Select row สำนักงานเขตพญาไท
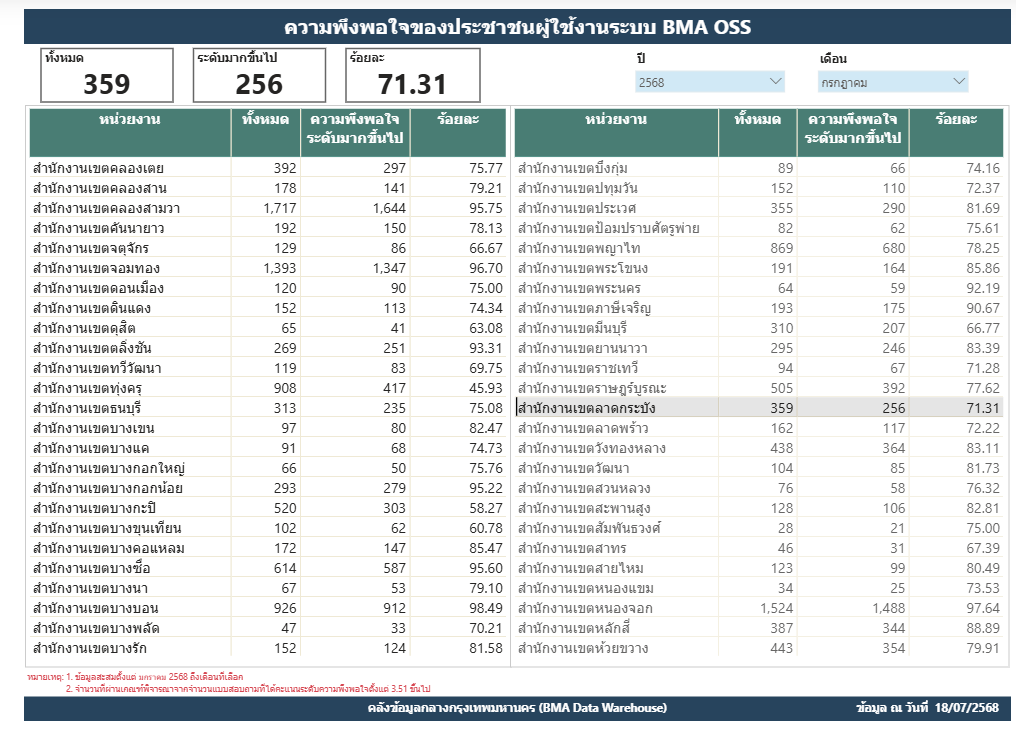The width and height of the screenshot is (1016, 730). pyautogui.click(x=759, y=249)
